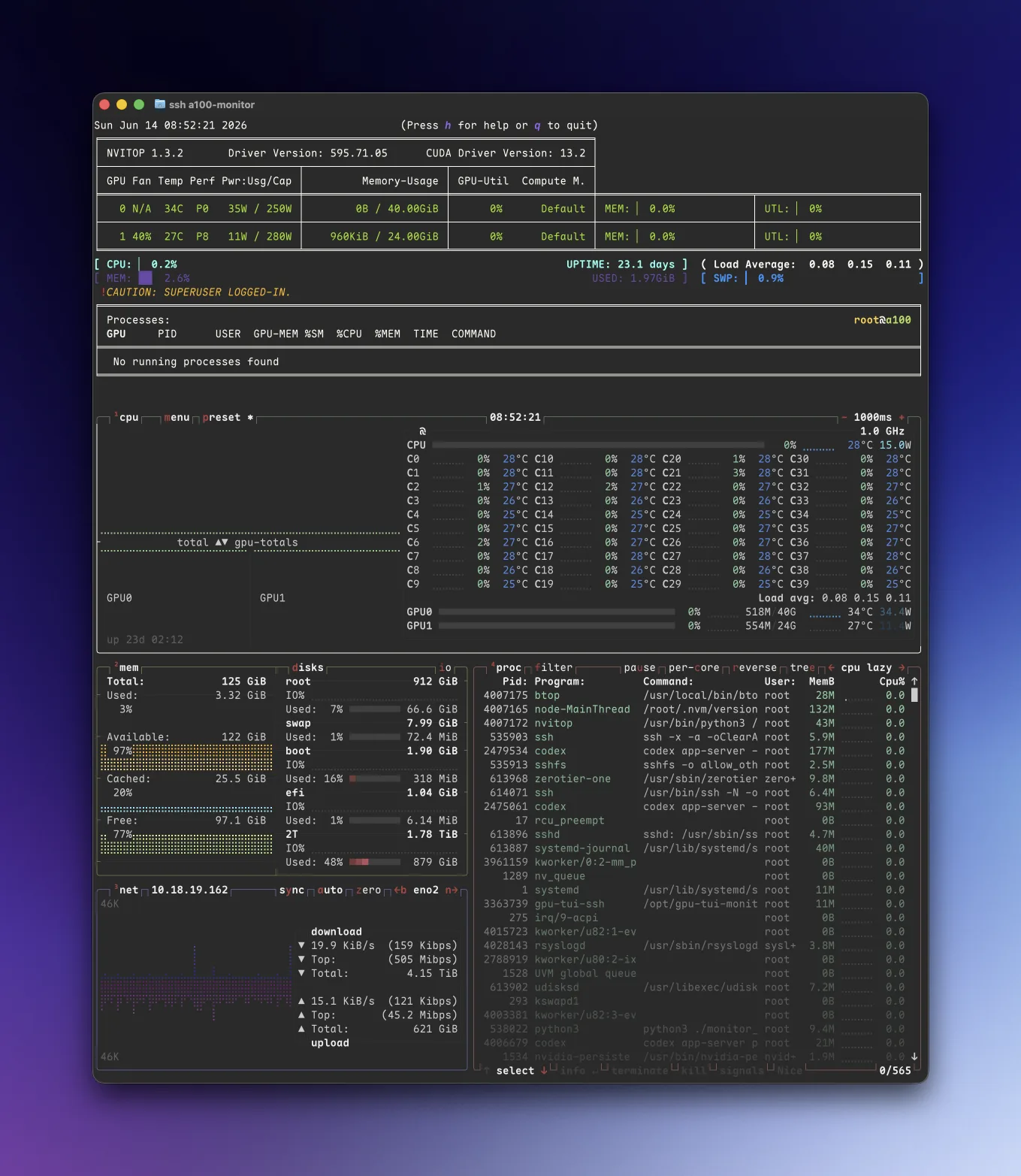Toggle net auto scaling
This screenshot has width=1021, height=1176.
click(330, 890)
